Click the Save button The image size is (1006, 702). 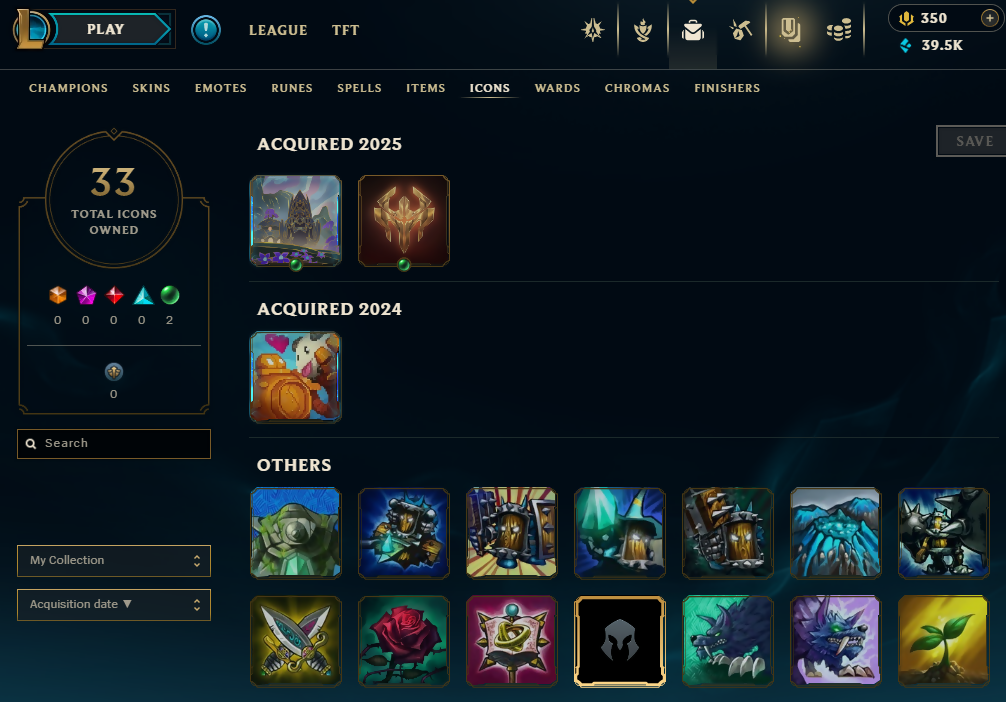click(x=972, y=141)
